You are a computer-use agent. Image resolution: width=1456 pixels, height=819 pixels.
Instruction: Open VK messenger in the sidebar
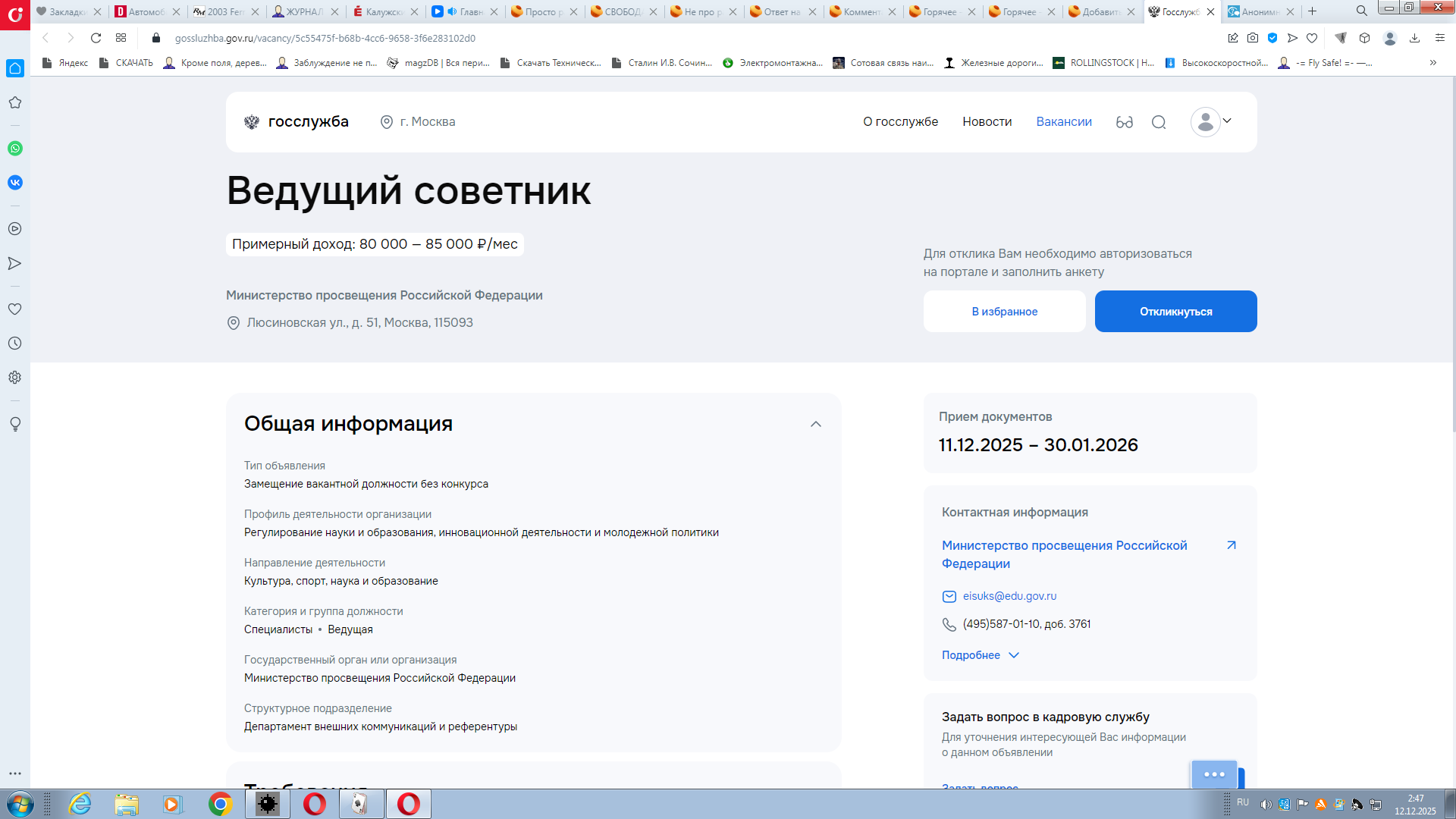tap(15, 183)
